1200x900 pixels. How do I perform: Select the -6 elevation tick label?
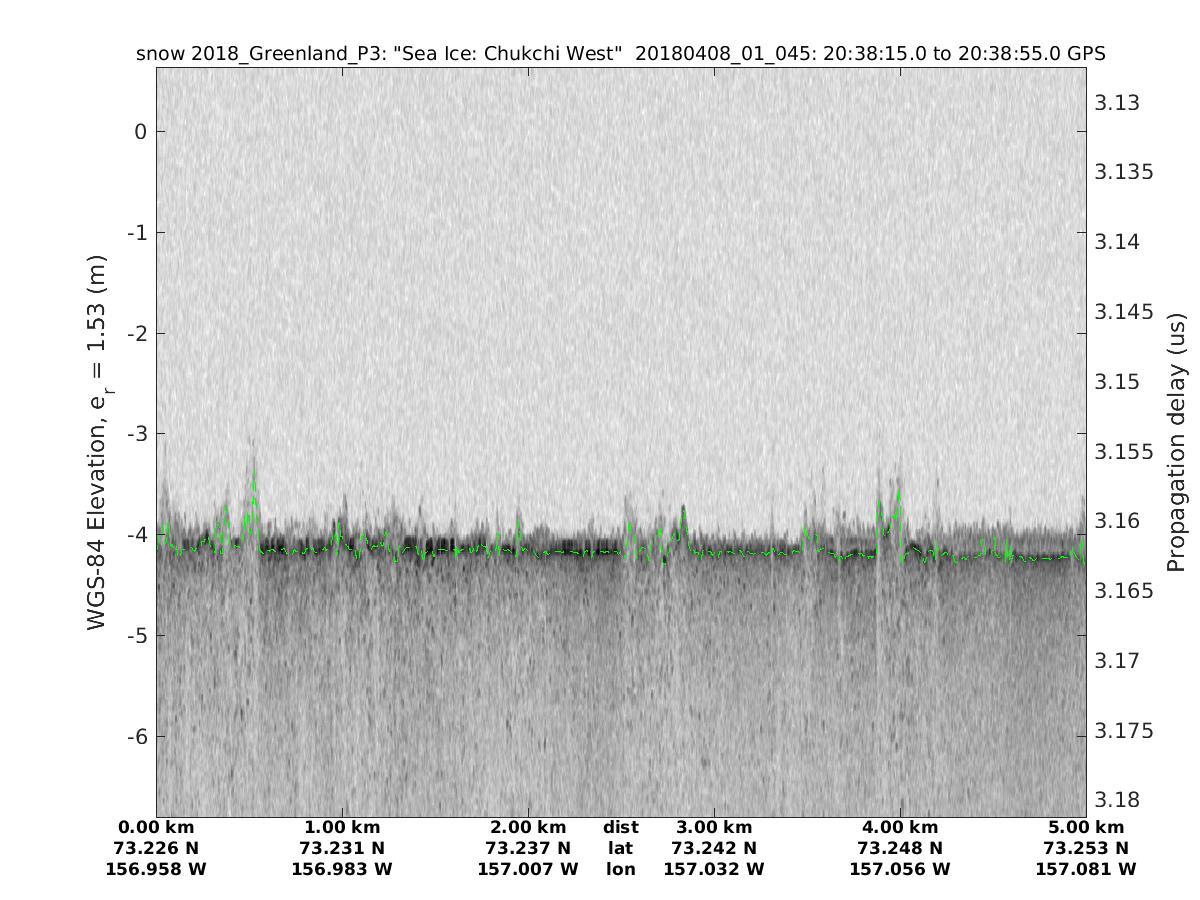pyautogui.click(x=137, y=736)
